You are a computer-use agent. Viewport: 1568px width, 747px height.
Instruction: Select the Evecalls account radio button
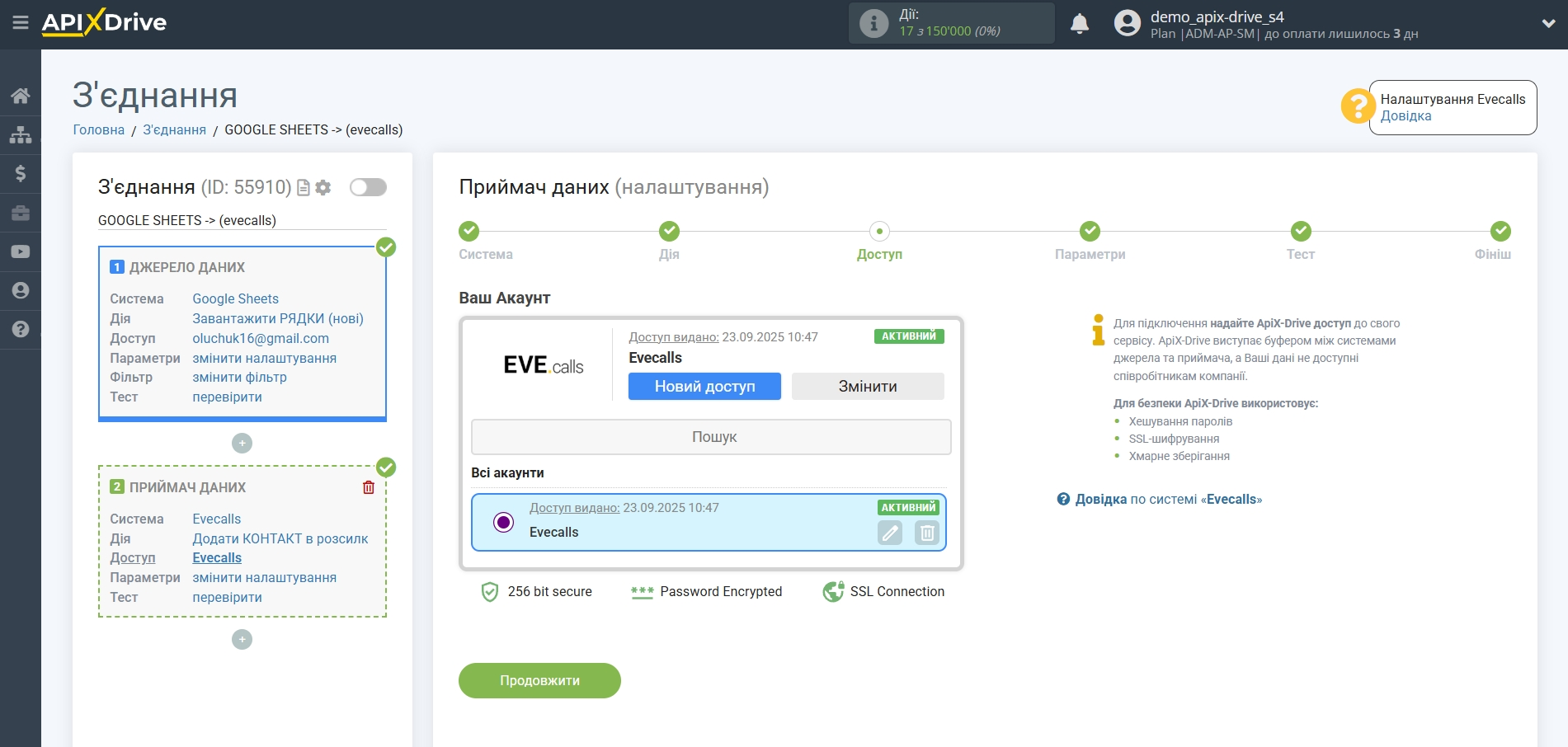(x=503, y=522)
